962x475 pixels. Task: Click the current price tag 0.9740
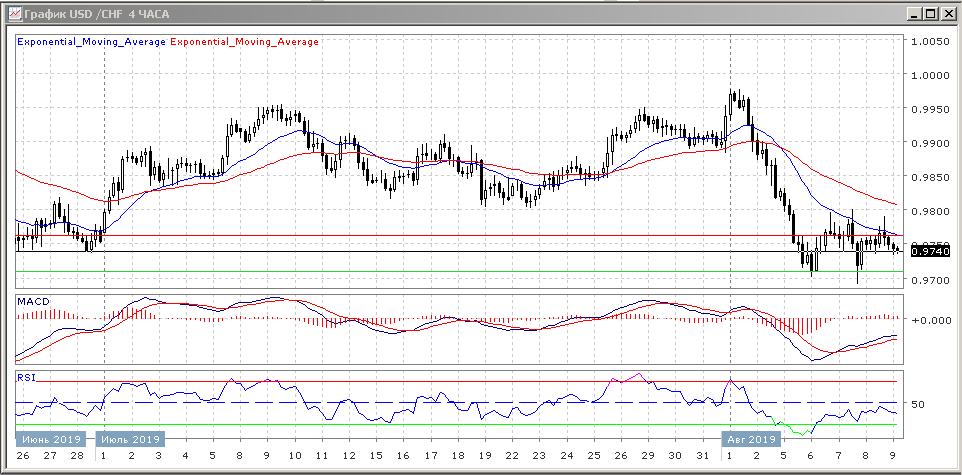930,251
